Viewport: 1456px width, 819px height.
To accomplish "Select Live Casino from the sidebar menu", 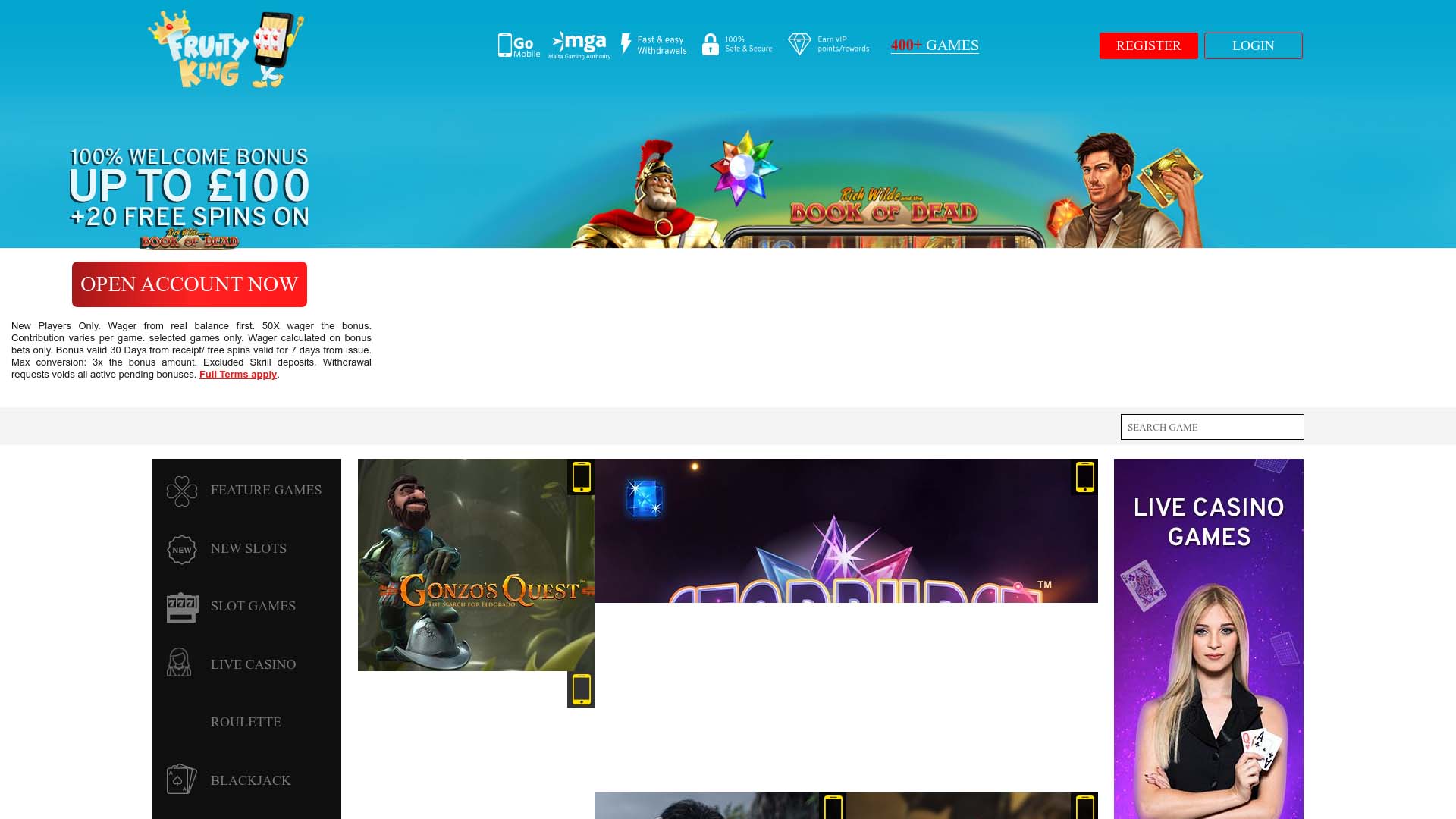I will [253, 664].
